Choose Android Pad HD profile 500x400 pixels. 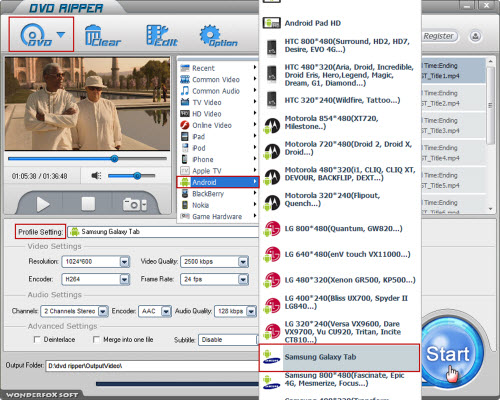tap(339, 23)
